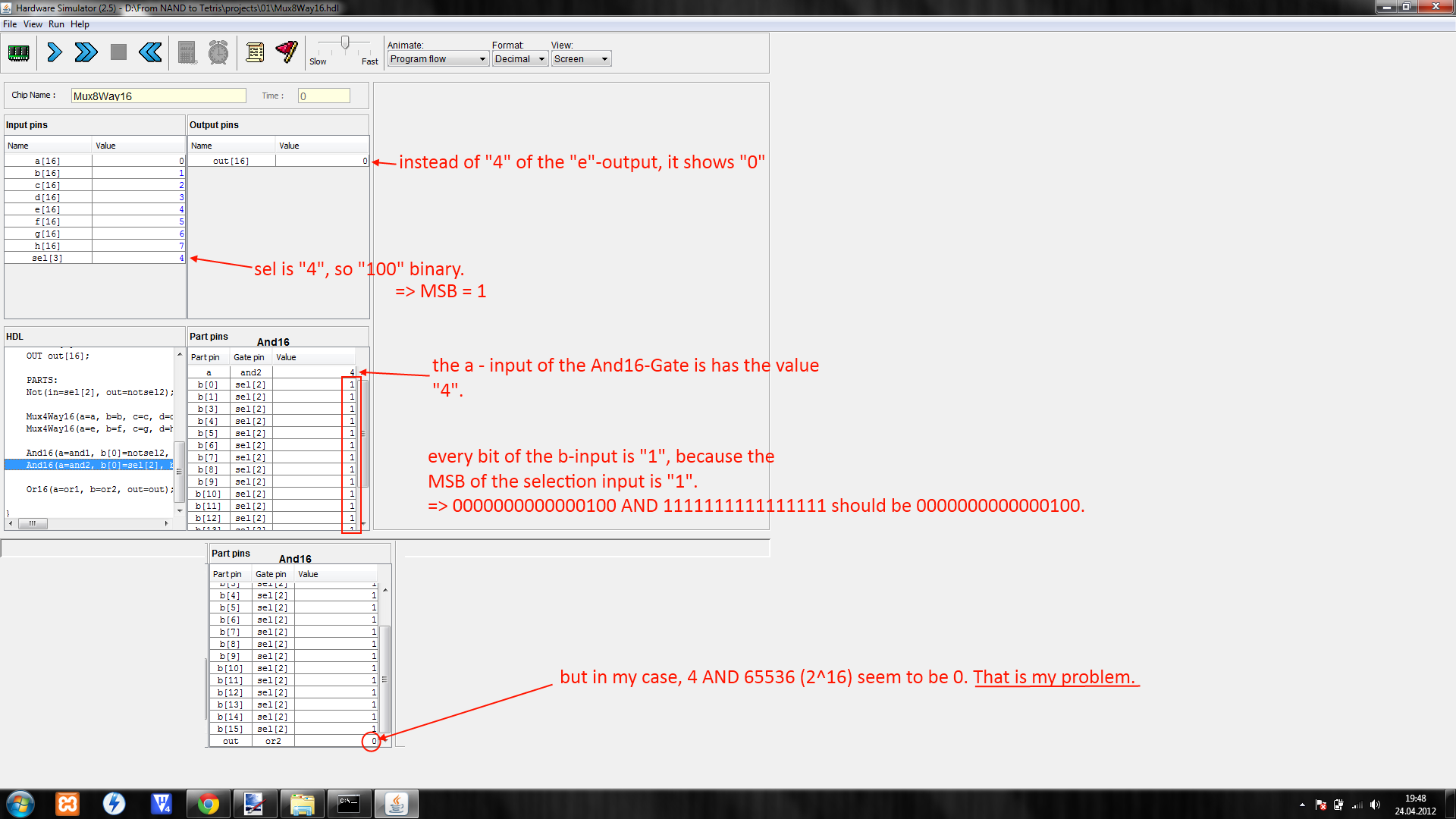Open the Animate dropdown showing Program flow
The height and width of the screenshot is (819, 1456).
tap(438, 59)
